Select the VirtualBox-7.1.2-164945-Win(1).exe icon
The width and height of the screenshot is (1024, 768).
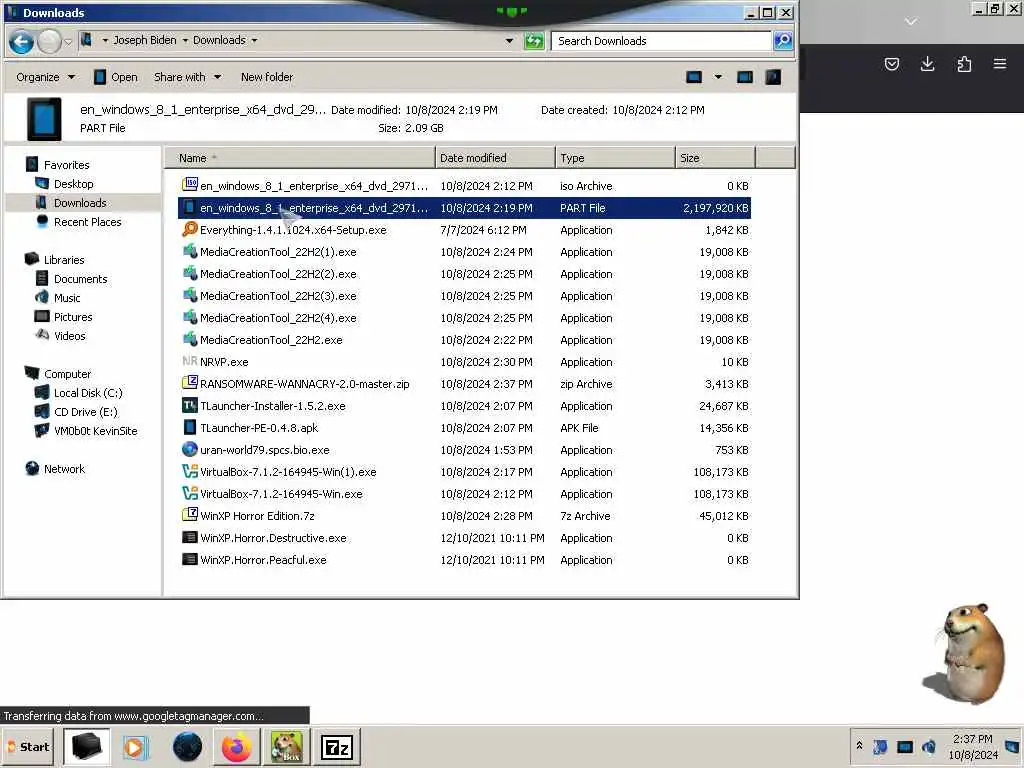(x=189, y=471)
